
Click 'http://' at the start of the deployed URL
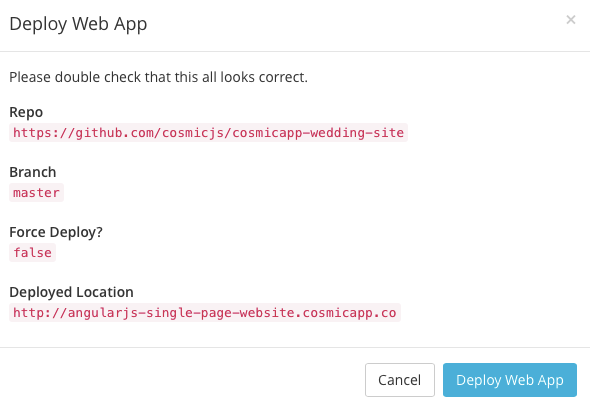point(40,313)
